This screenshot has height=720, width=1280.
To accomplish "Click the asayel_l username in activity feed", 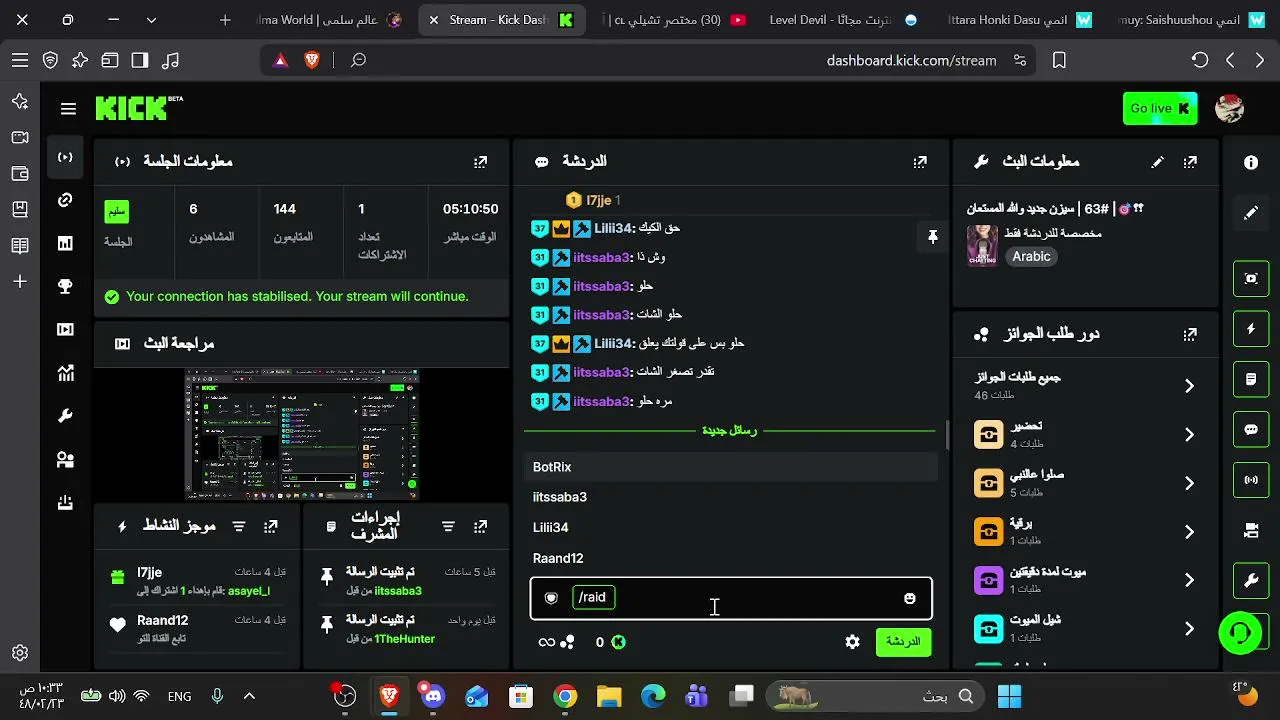I will point(249,591).
